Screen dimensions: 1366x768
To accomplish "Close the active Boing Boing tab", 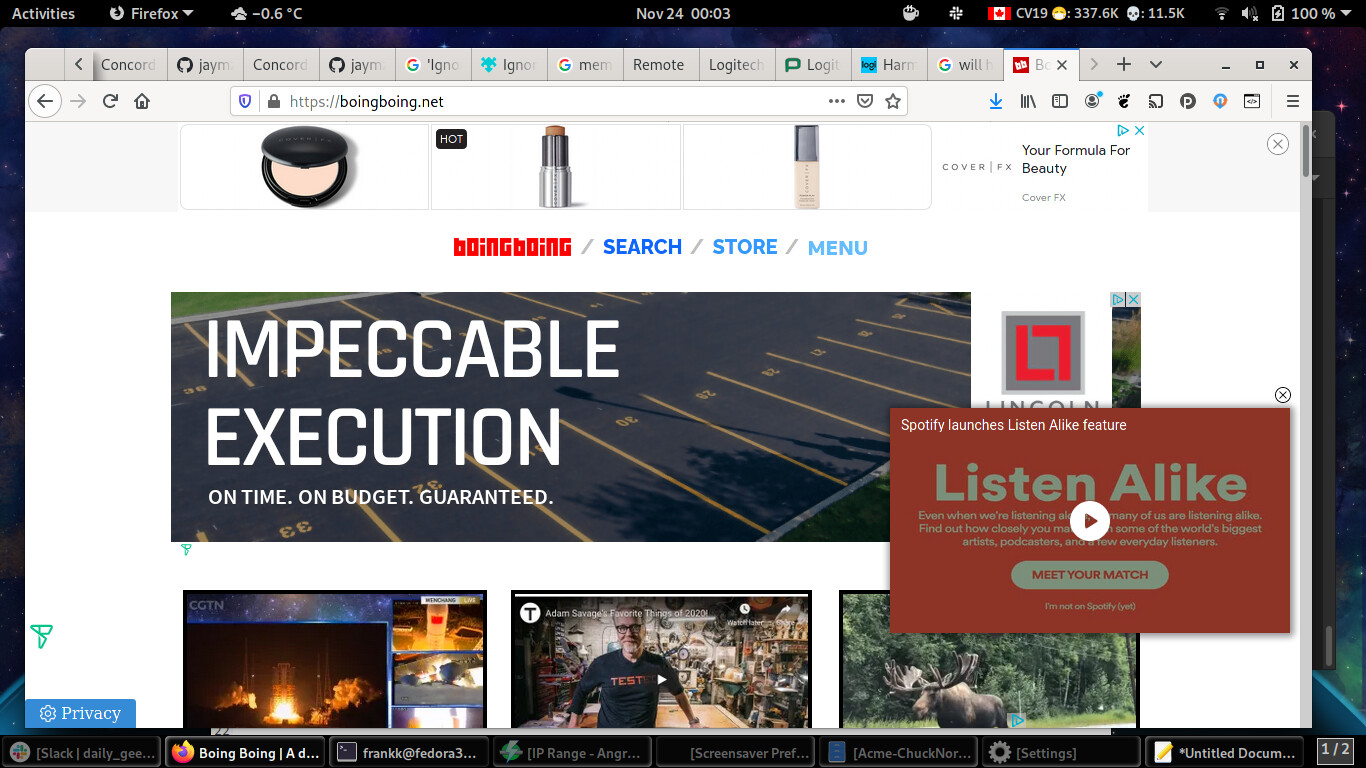I will (1062, 64).
